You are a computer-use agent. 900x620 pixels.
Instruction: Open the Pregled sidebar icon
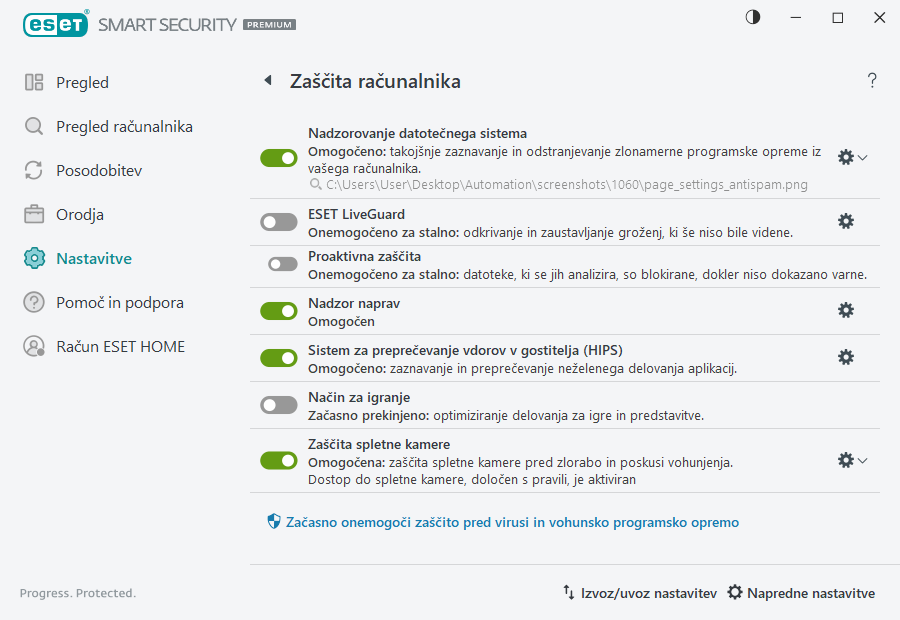[32, 82]
